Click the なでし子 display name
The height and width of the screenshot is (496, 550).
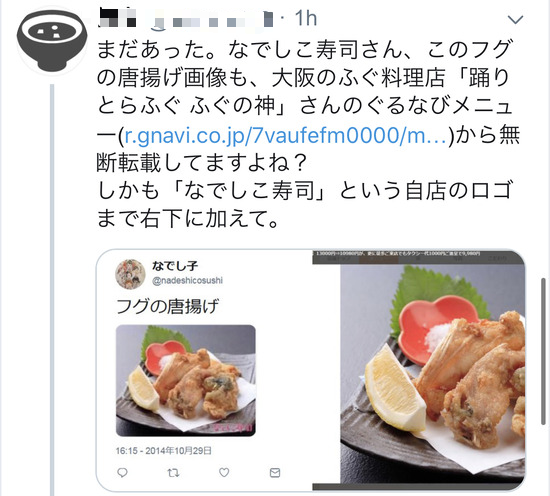[x=175, y=266]
